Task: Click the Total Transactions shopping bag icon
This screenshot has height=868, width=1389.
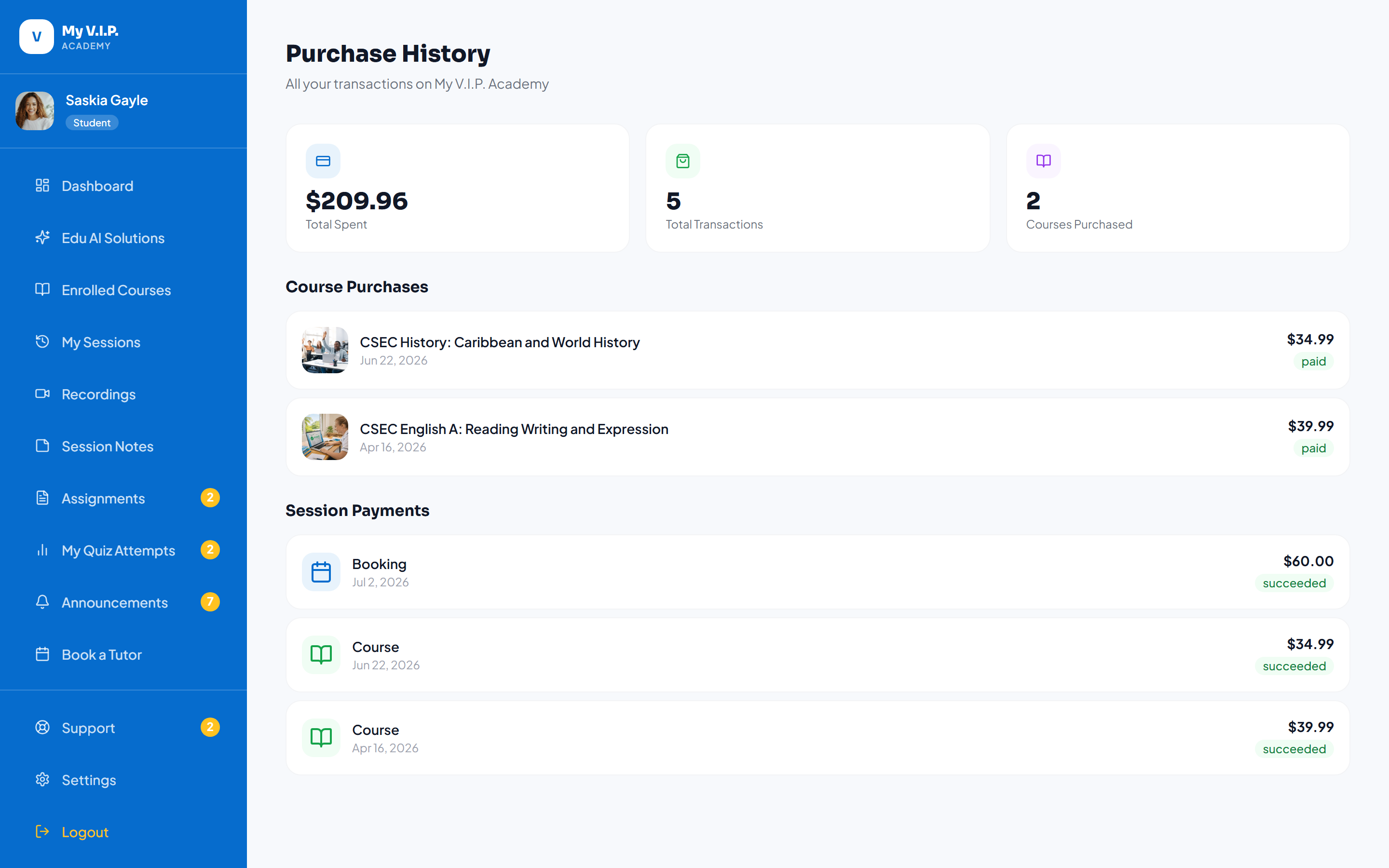Action: [683, 162]
